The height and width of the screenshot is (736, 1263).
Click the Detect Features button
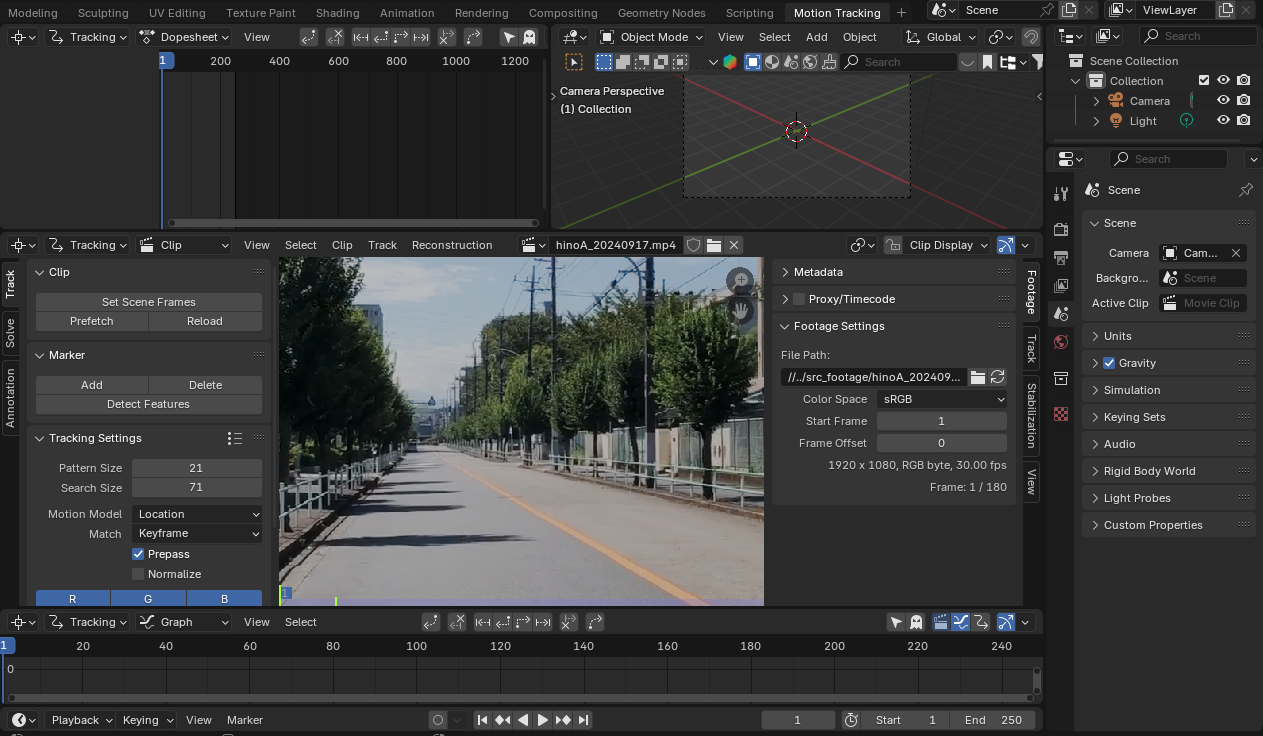[148, 404]
